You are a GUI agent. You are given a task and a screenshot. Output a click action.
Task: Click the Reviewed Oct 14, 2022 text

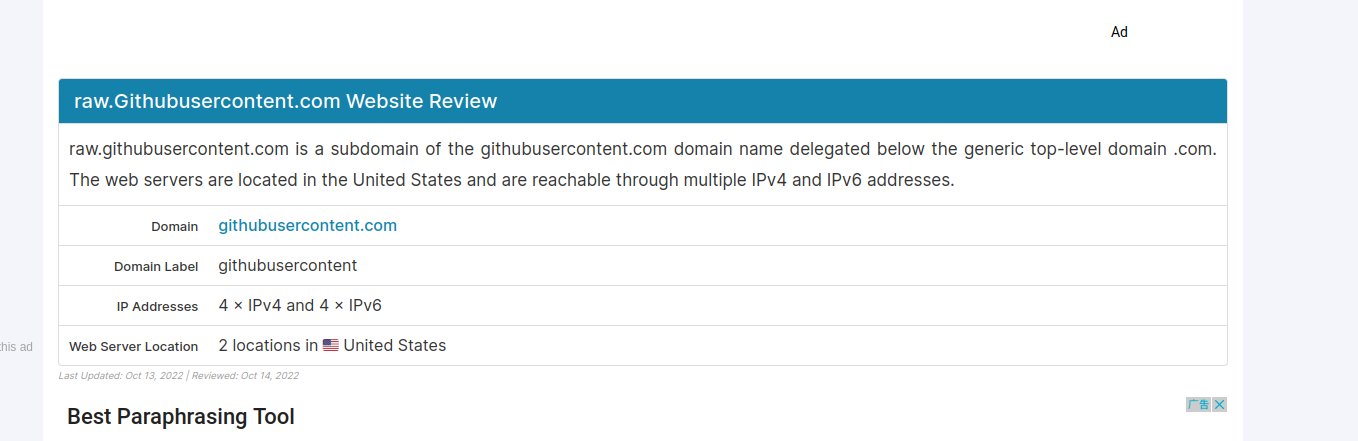[x=245, y=376]
